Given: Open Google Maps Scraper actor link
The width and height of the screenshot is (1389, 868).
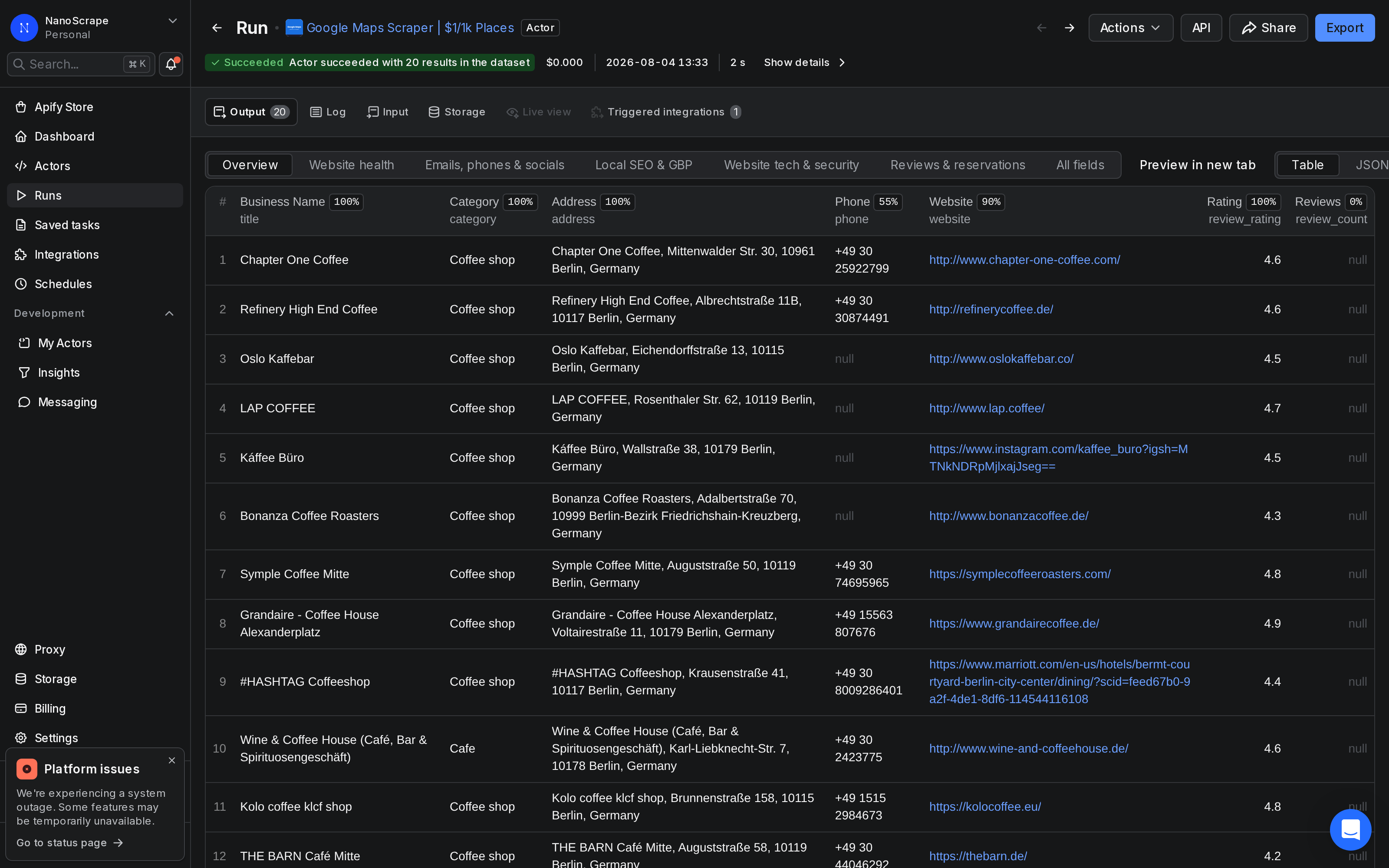Looking at the screenshot, I should pyautogui.click(x=410, y=27).
